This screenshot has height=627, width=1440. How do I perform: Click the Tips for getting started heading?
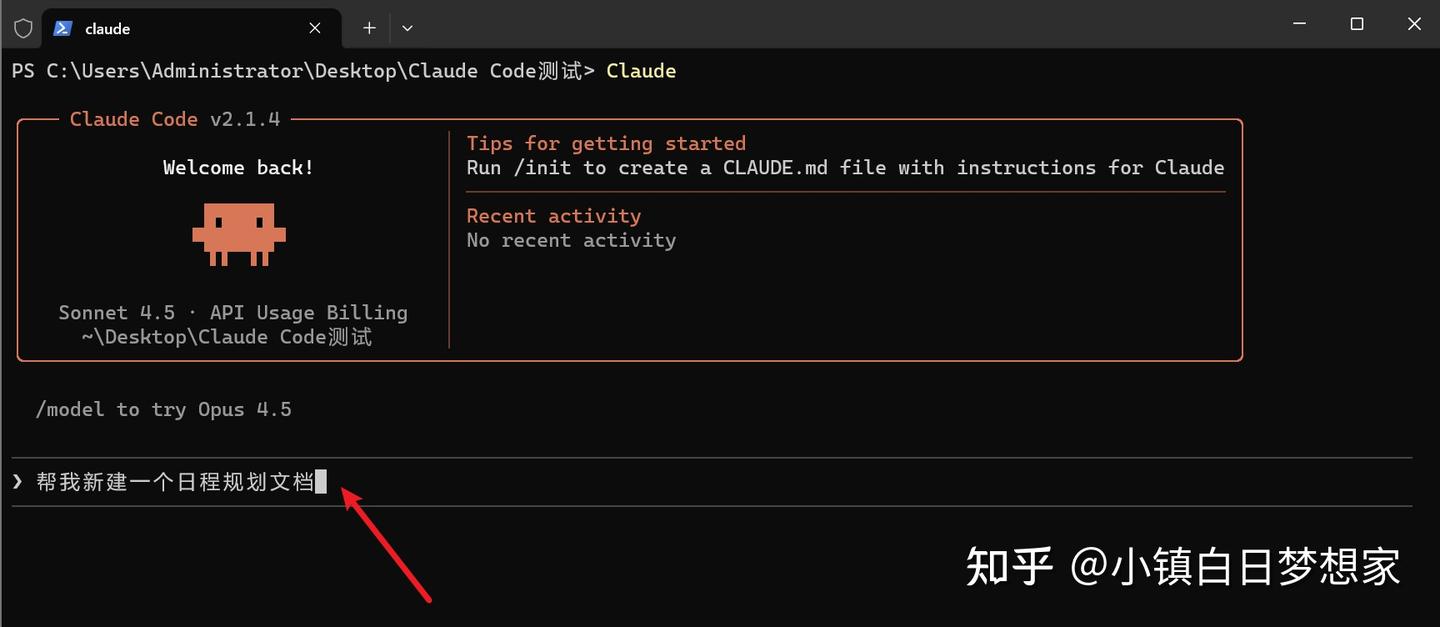coord(606,143)
